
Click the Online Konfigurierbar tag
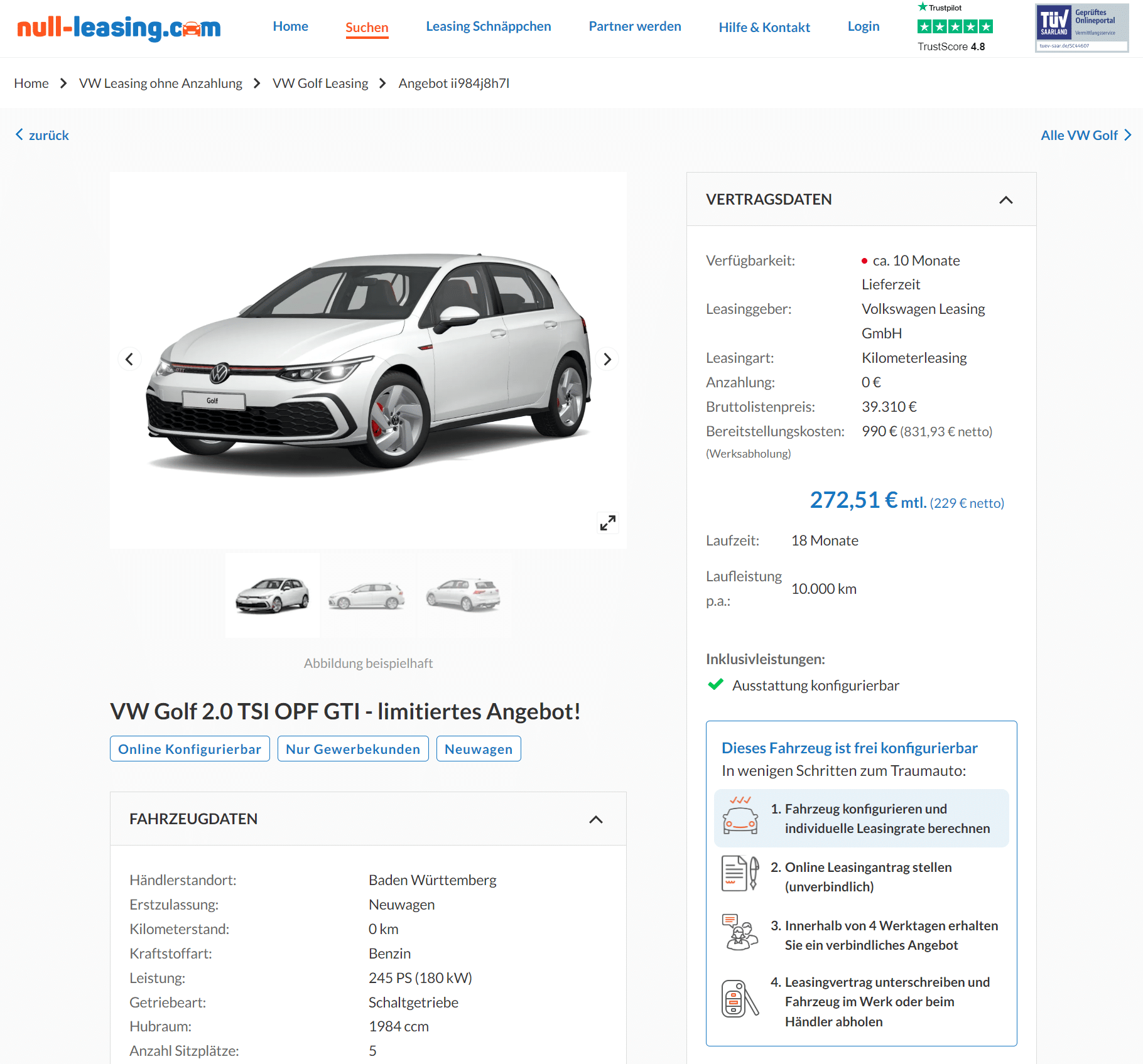[x=190, y=749]
